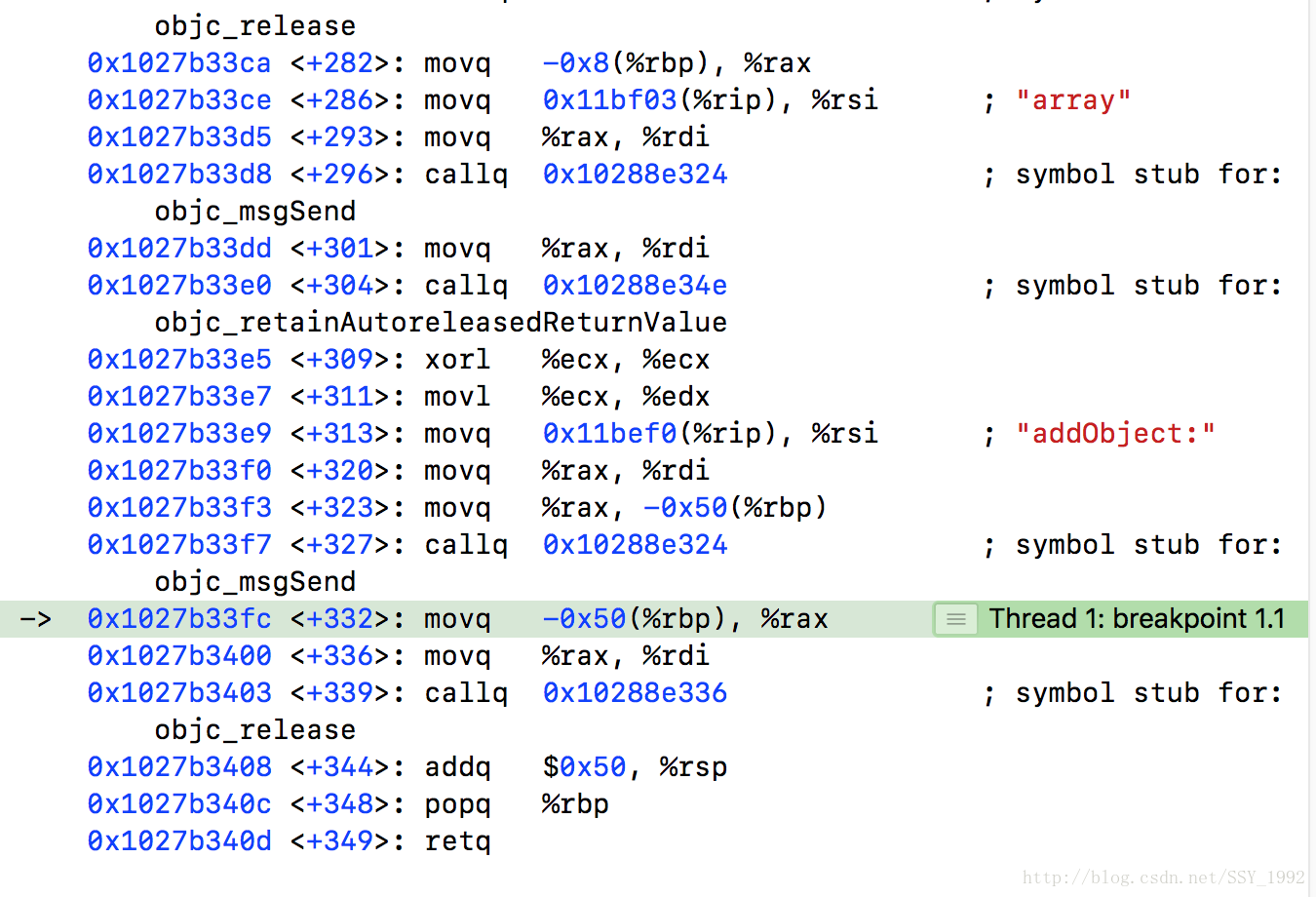Select address 0x1027b33dd
The width and height of the screenshot is (1316, 897).
[x=179, y=249]
